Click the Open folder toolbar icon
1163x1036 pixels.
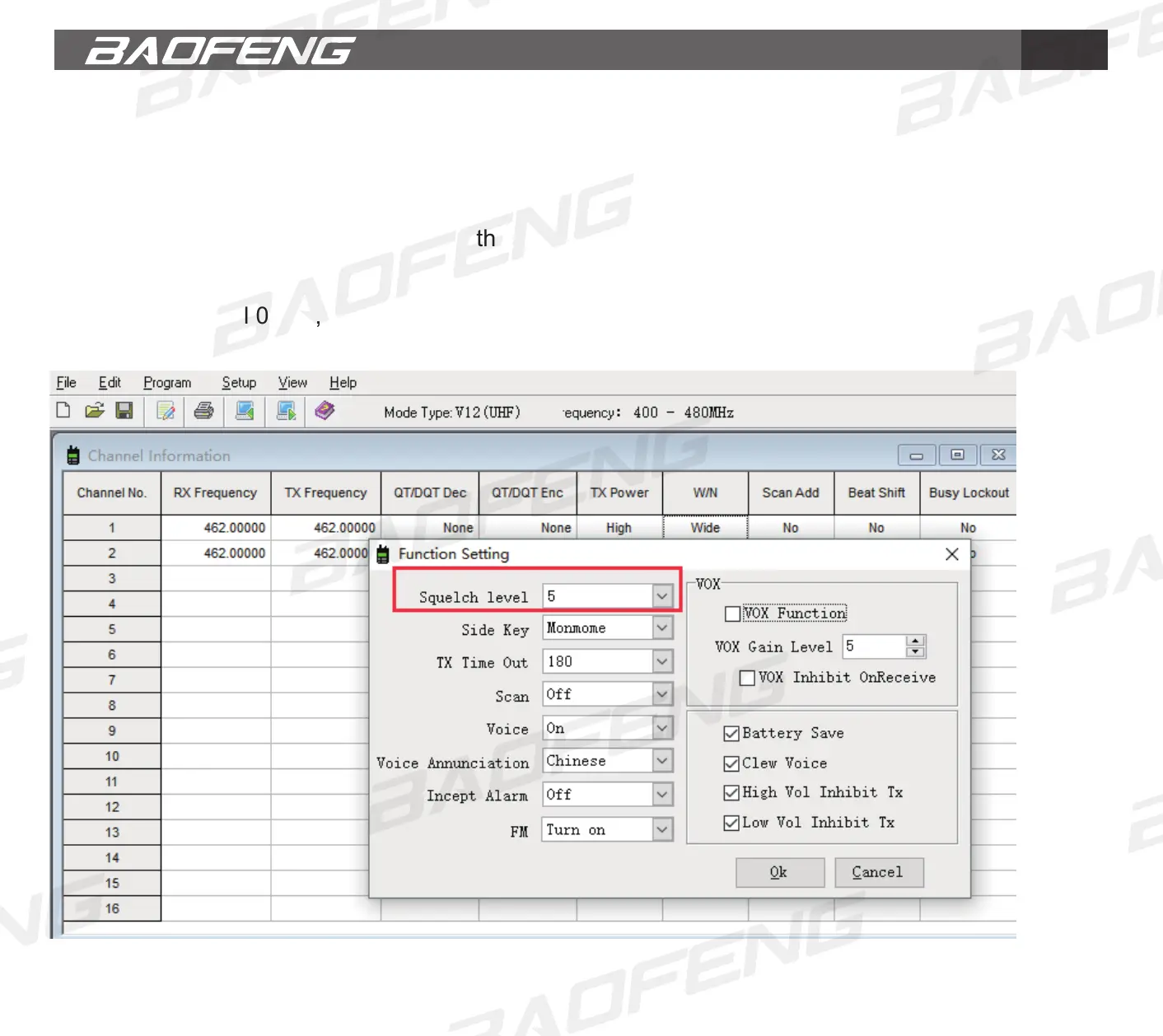(x=95, y=410)
